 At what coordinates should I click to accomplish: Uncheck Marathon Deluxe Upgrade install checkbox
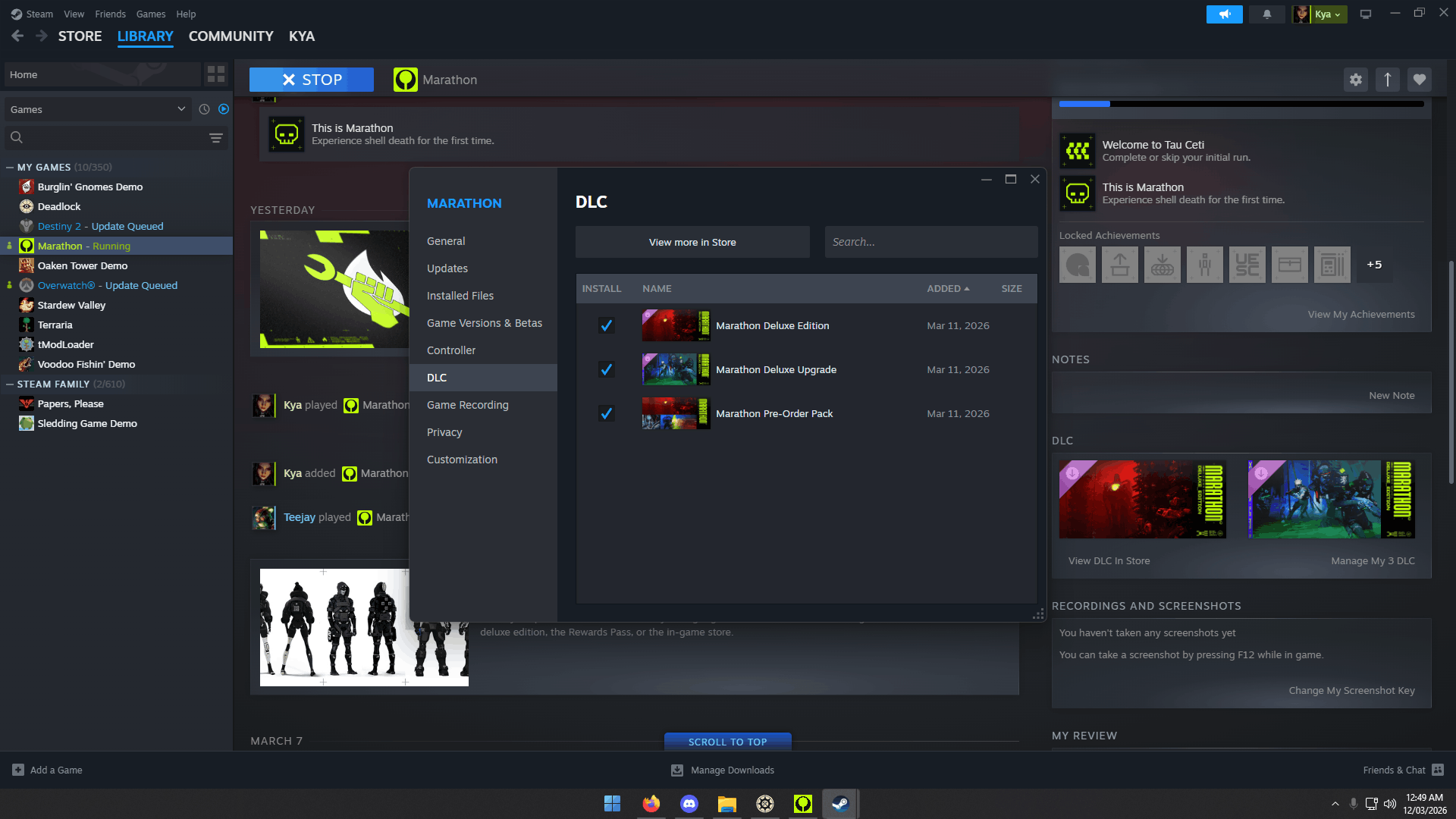coord(606,370)
